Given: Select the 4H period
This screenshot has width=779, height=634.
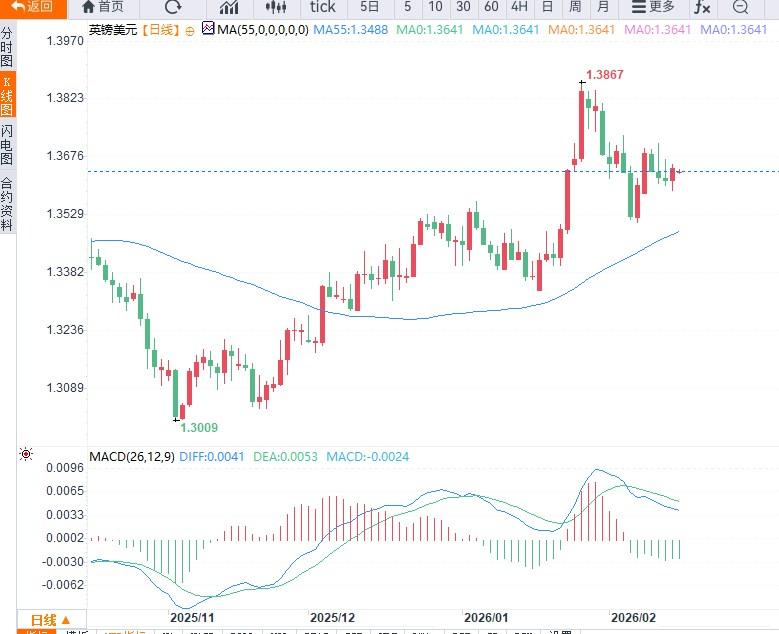Looking at the screenshot, I should (x=519, y=7).
